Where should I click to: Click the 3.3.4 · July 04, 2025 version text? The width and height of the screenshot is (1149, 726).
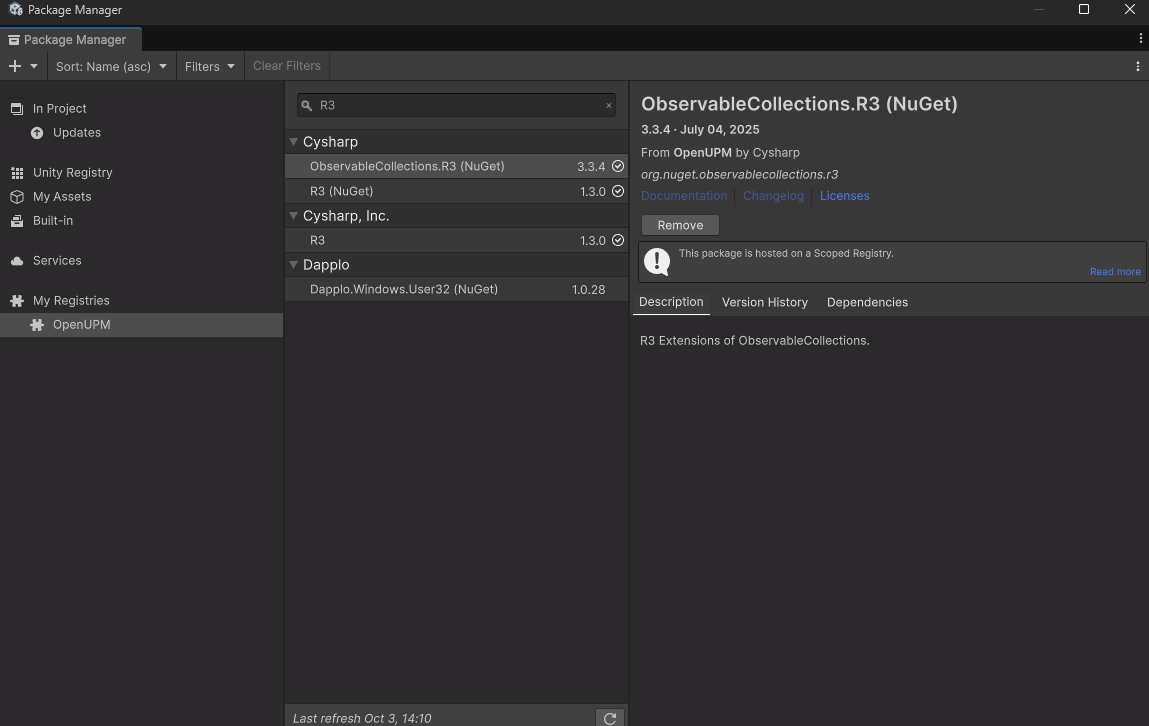700,130
